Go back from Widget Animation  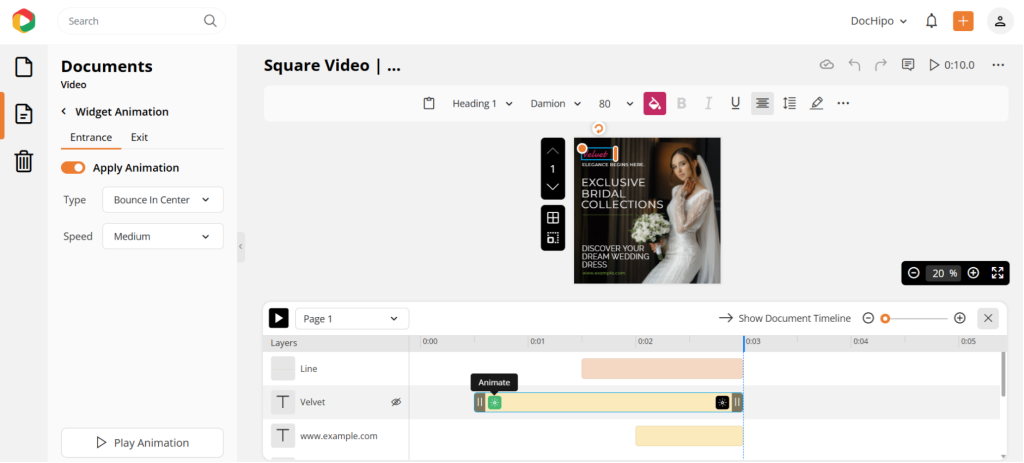63,112
